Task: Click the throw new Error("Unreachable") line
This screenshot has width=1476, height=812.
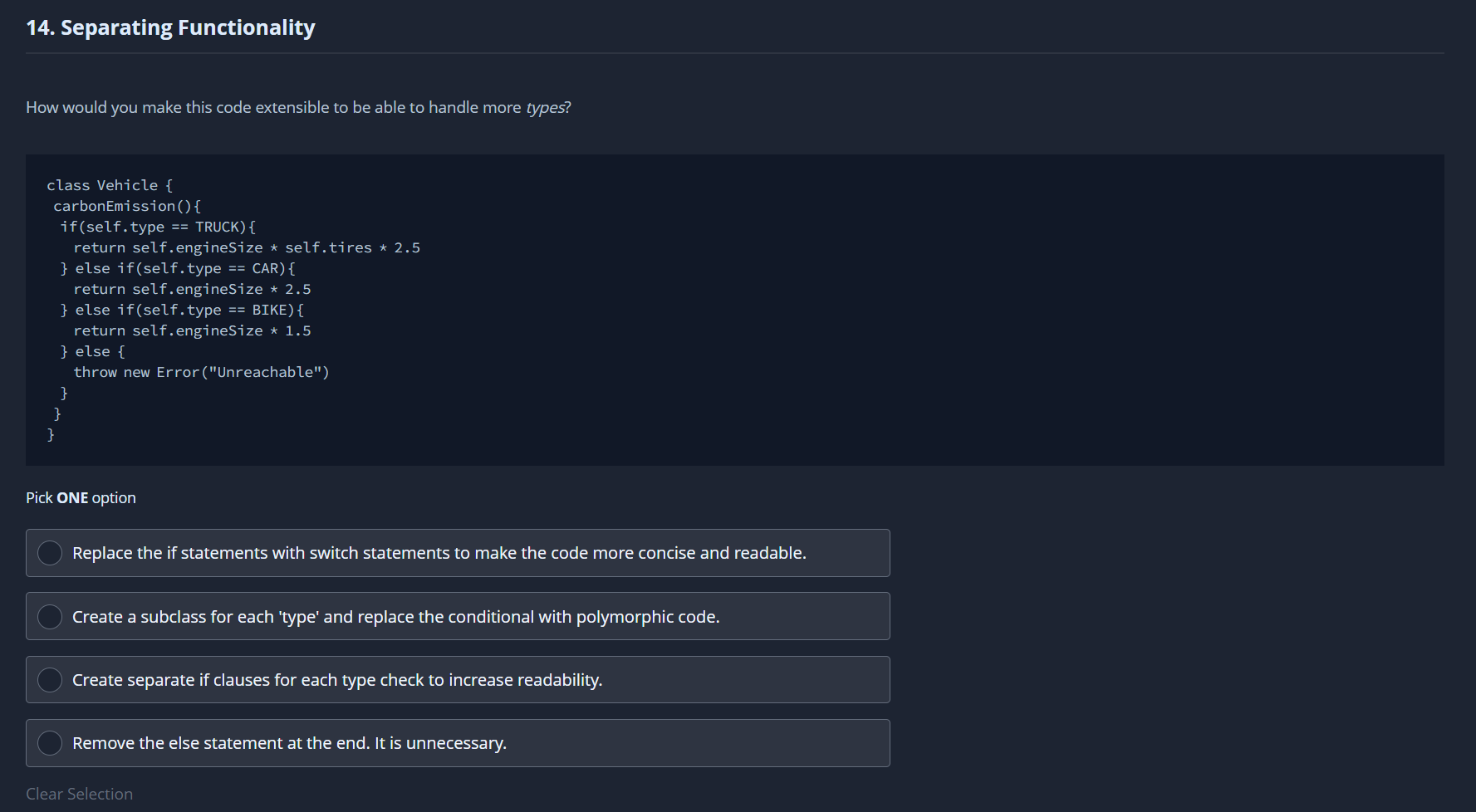Action: [x=201, y=372]
